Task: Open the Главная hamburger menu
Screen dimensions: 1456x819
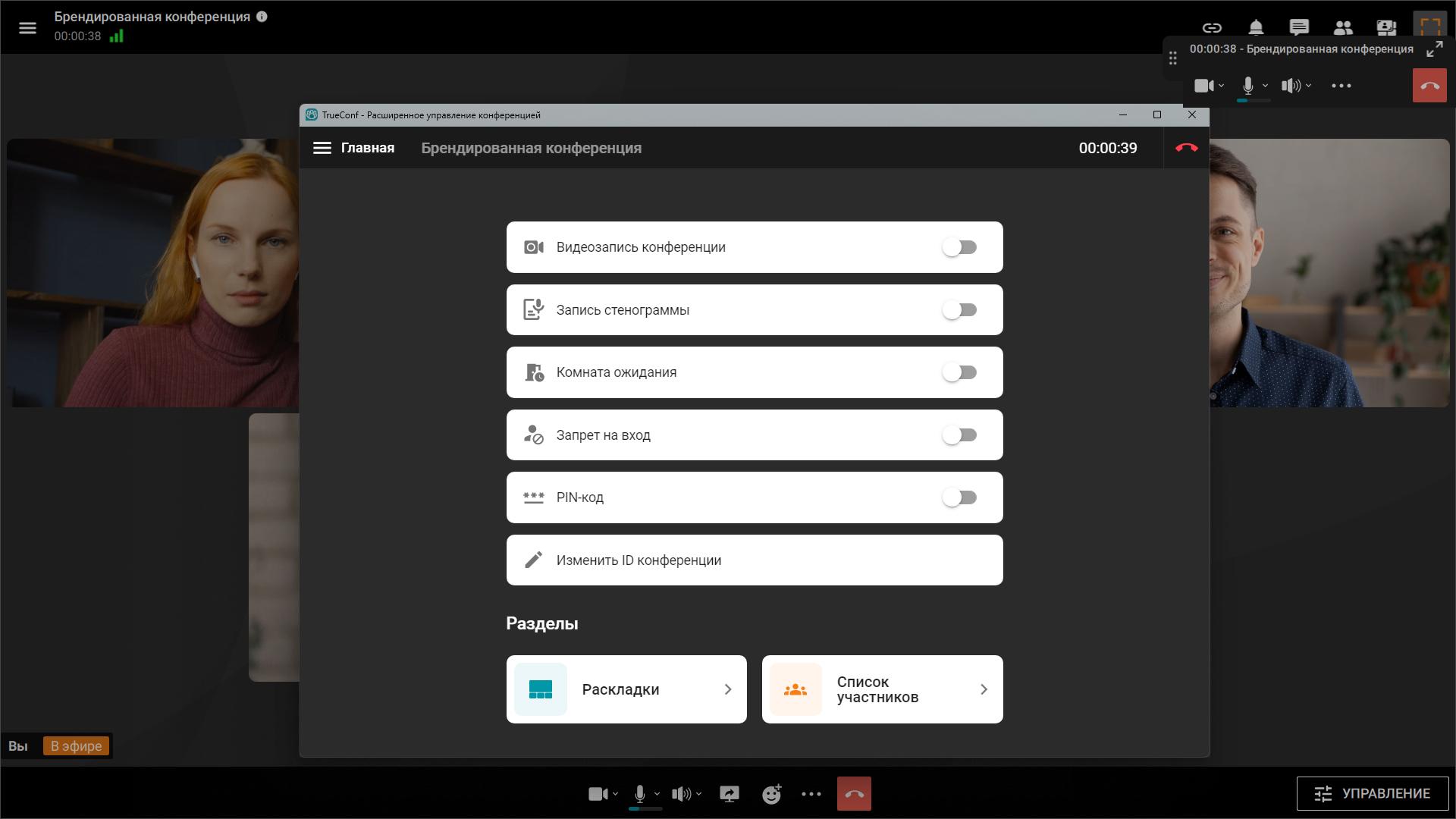Action: click(322, 148)
